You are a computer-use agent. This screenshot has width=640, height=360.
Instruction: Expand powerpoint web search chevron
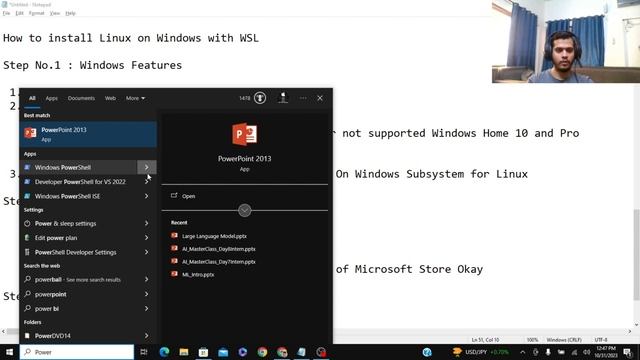(x=147, y=294)
